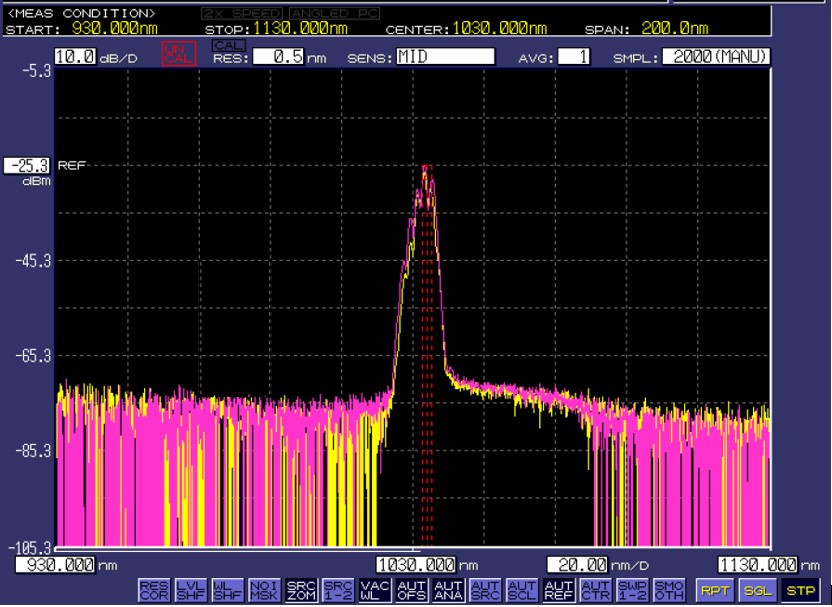Toggle the AUT OFS auto offset icon
The image size is (832, 607).
pos(412,590)
